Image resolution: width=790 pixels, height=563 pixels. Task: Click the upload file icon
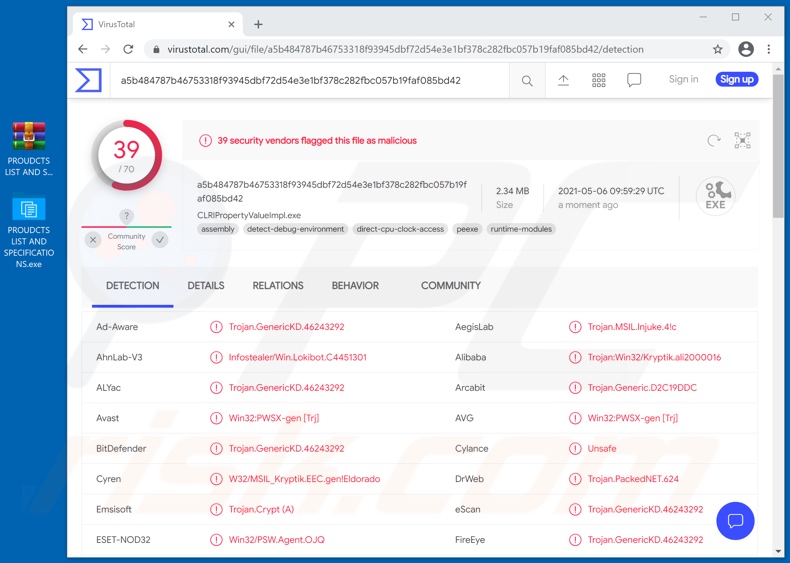coord(563,80)
